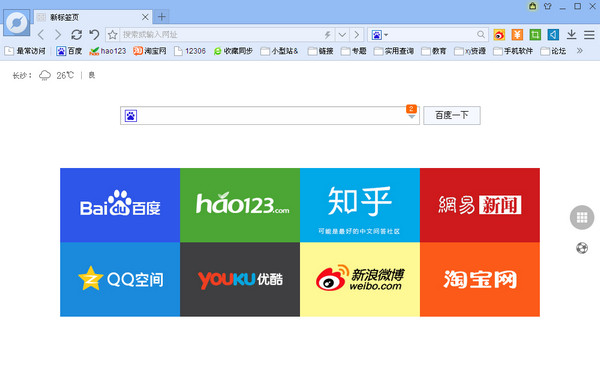The width and height of the screenshot is (600, 375).
Task: Open the 網易新闻 tile
Action: click(480, 205)
